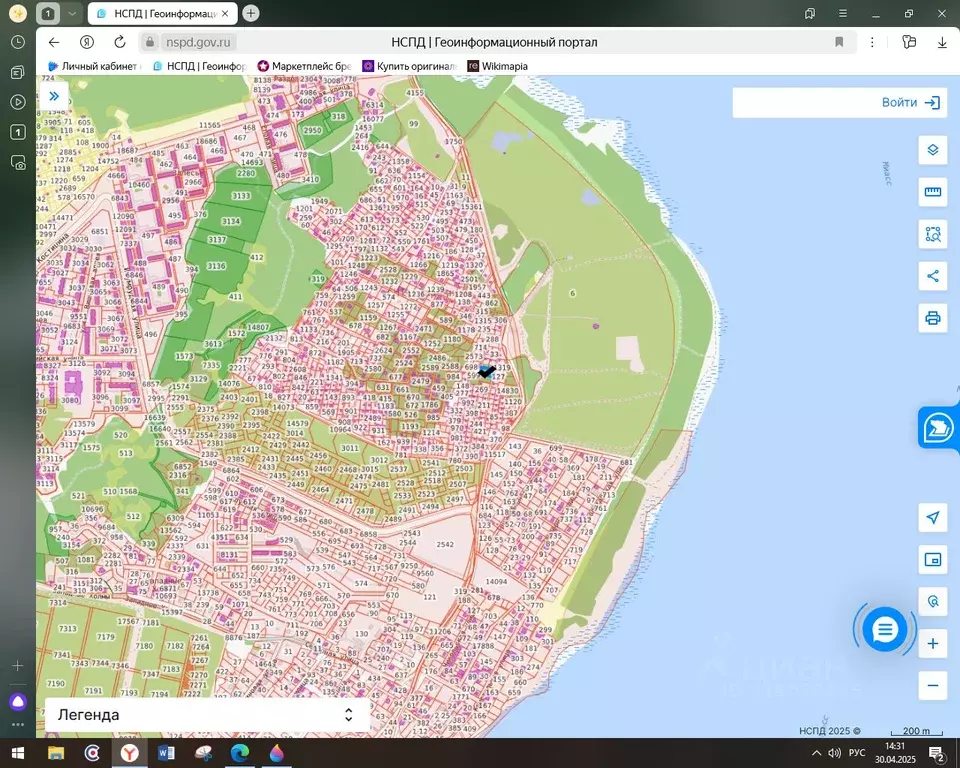Open the blue side assistant widget
Screen dimensions: 960x768
[938, 428]
